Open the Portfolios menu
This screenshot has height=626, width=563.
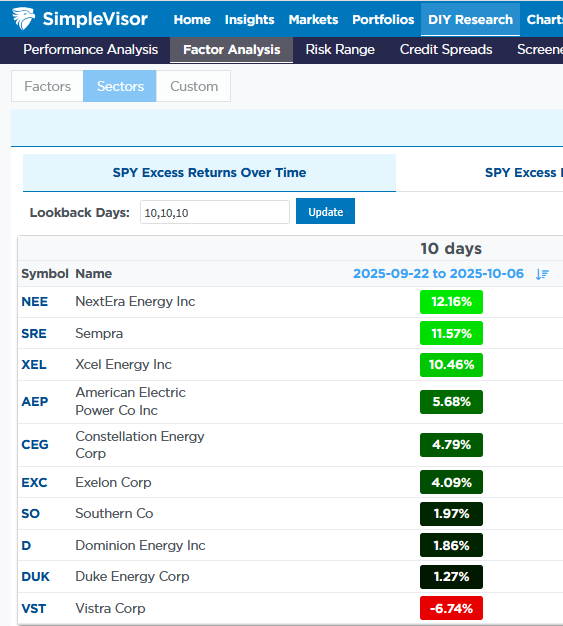pyautogui.click(x=383, y=20)
